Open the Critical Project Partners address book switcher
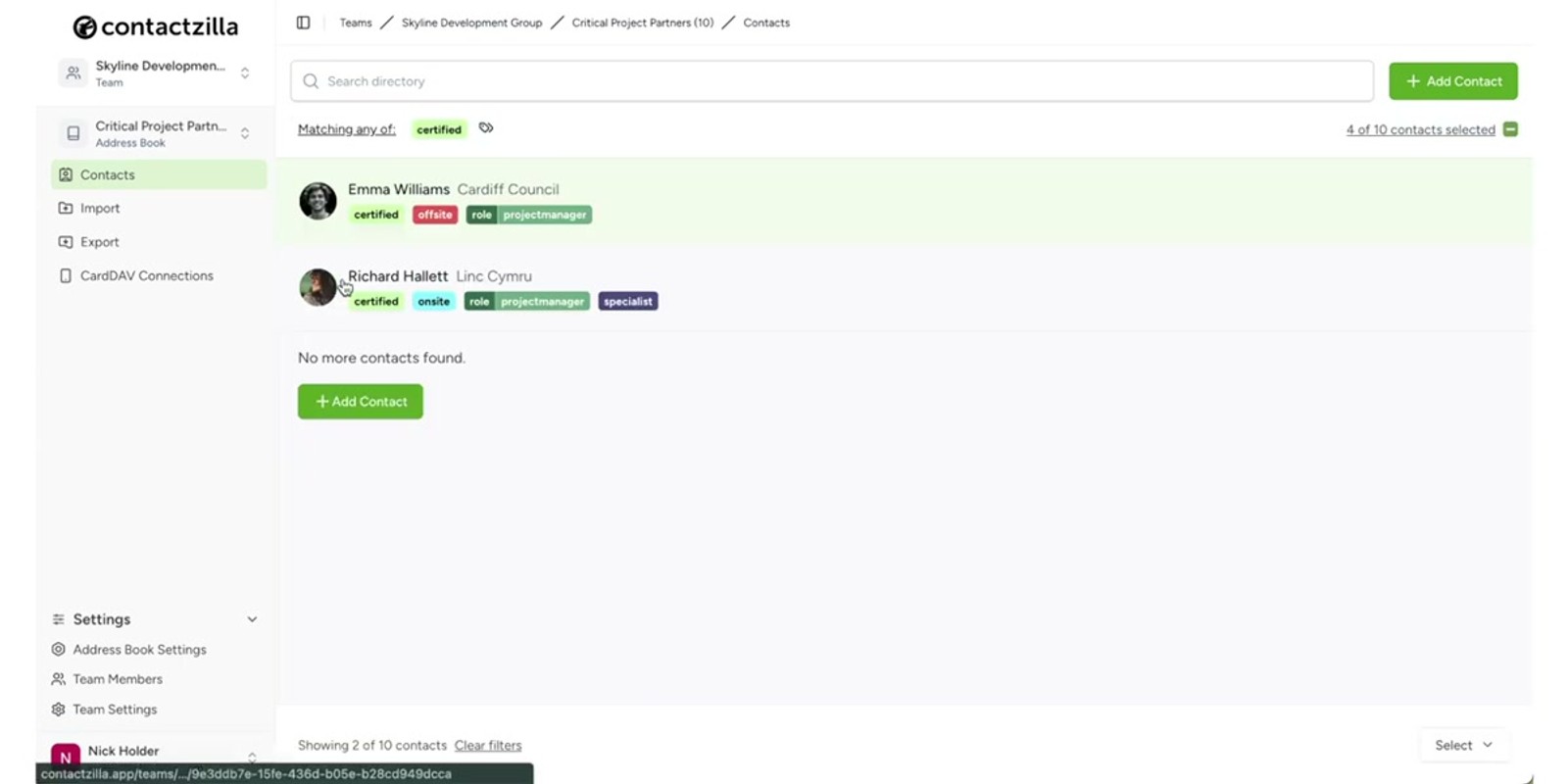 tap(157, 133)
